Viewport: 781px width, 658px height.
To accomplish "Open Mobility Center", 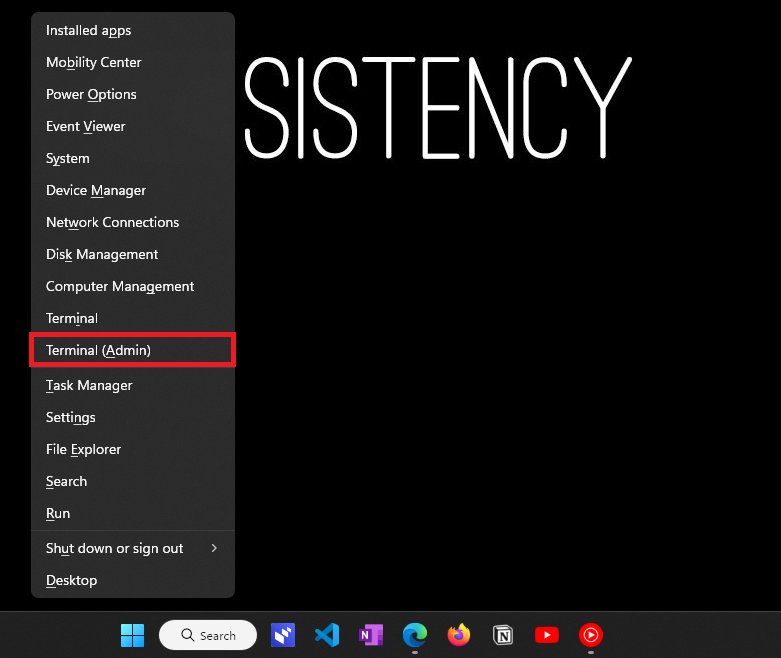I will tap(133, 62).
